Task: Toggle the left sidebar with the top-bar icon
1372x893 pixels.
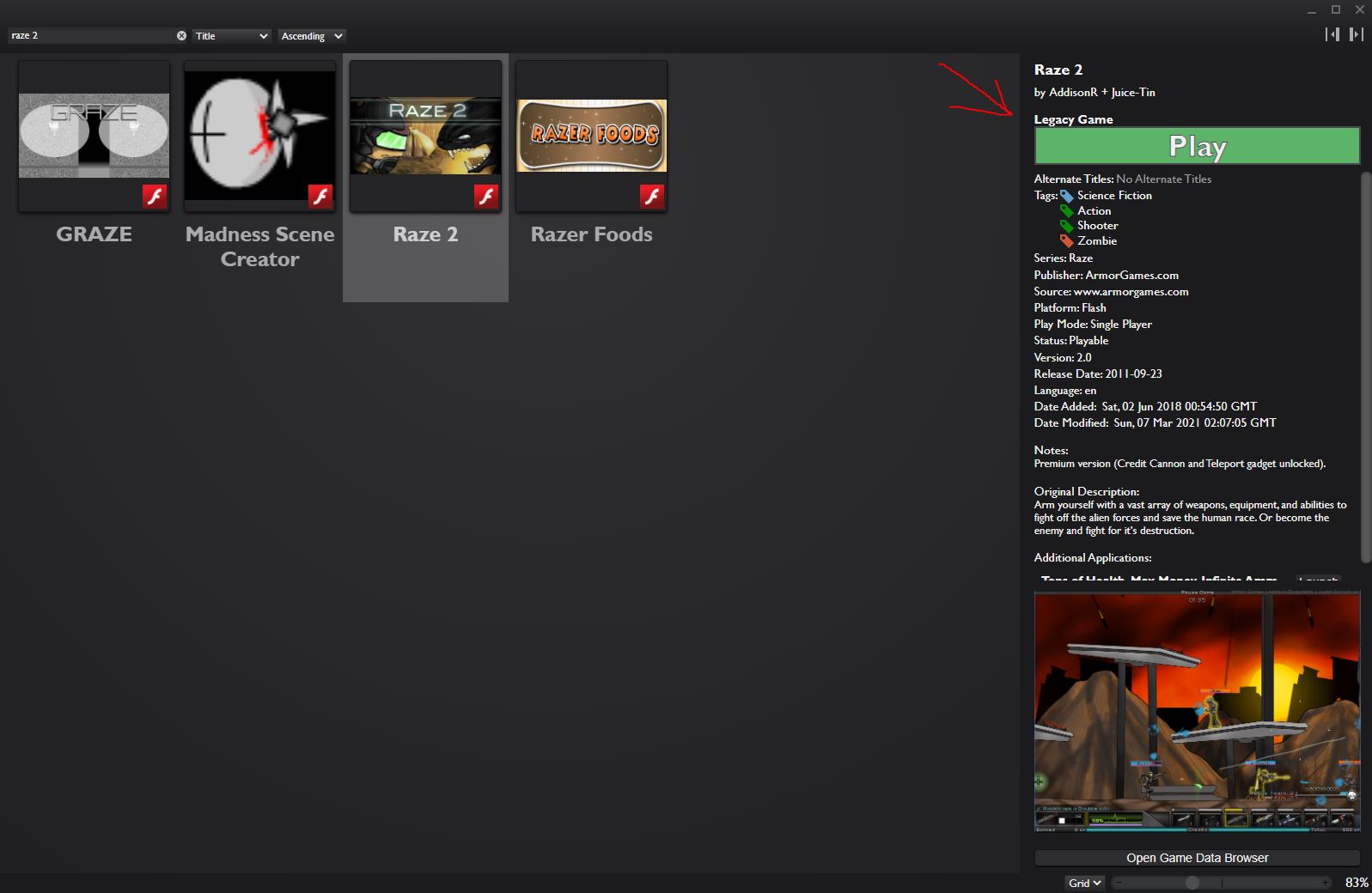Action: (x=1332, y=34)
